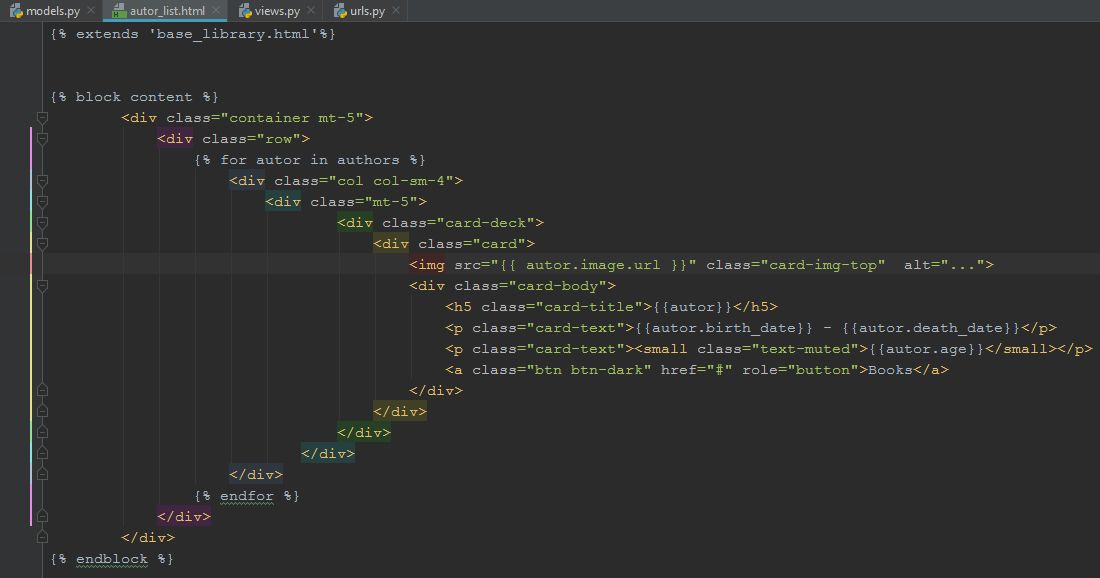
Task: Open the urls.py tab
Action: click(368, 11)
